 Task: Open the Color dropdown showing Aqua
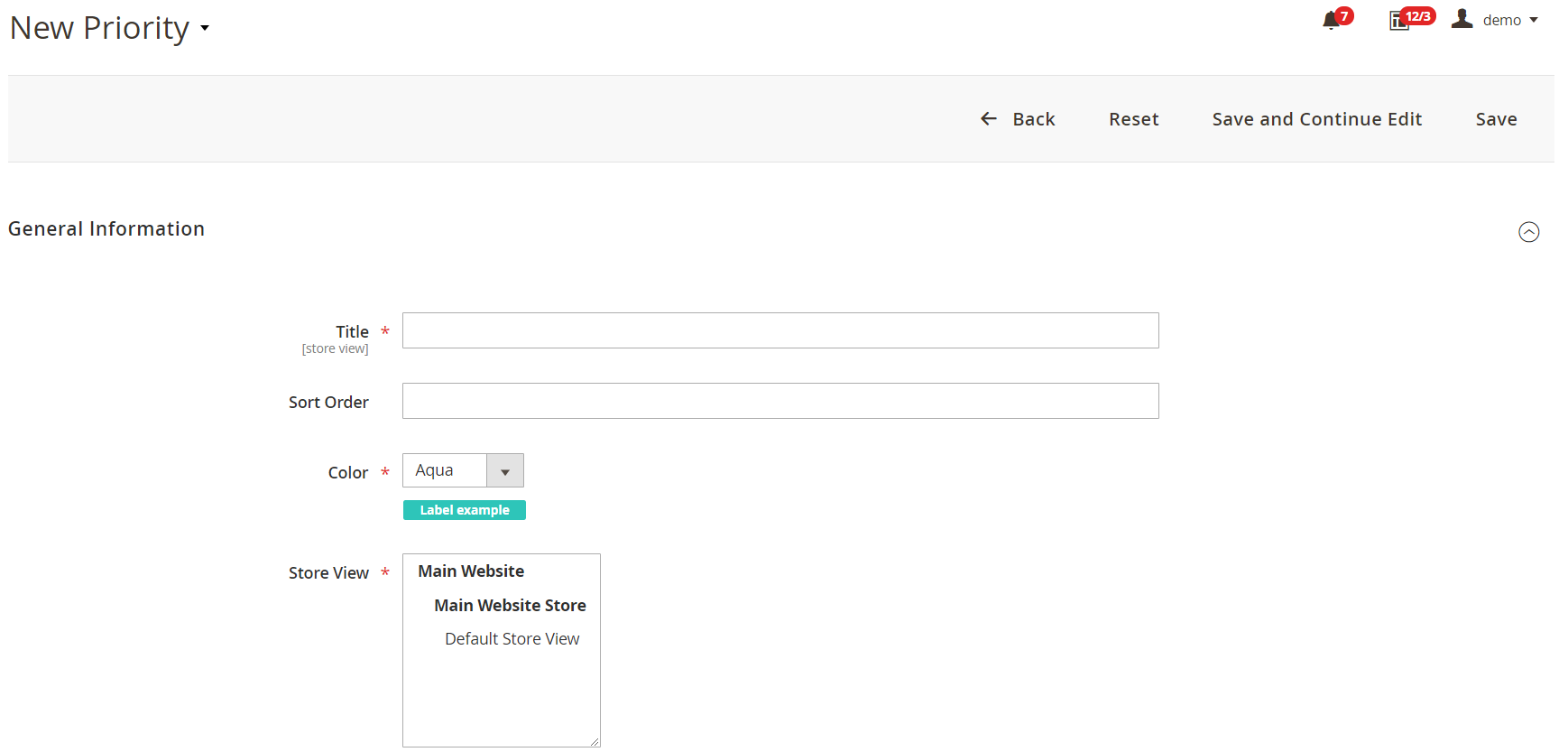tap(463, 470)
